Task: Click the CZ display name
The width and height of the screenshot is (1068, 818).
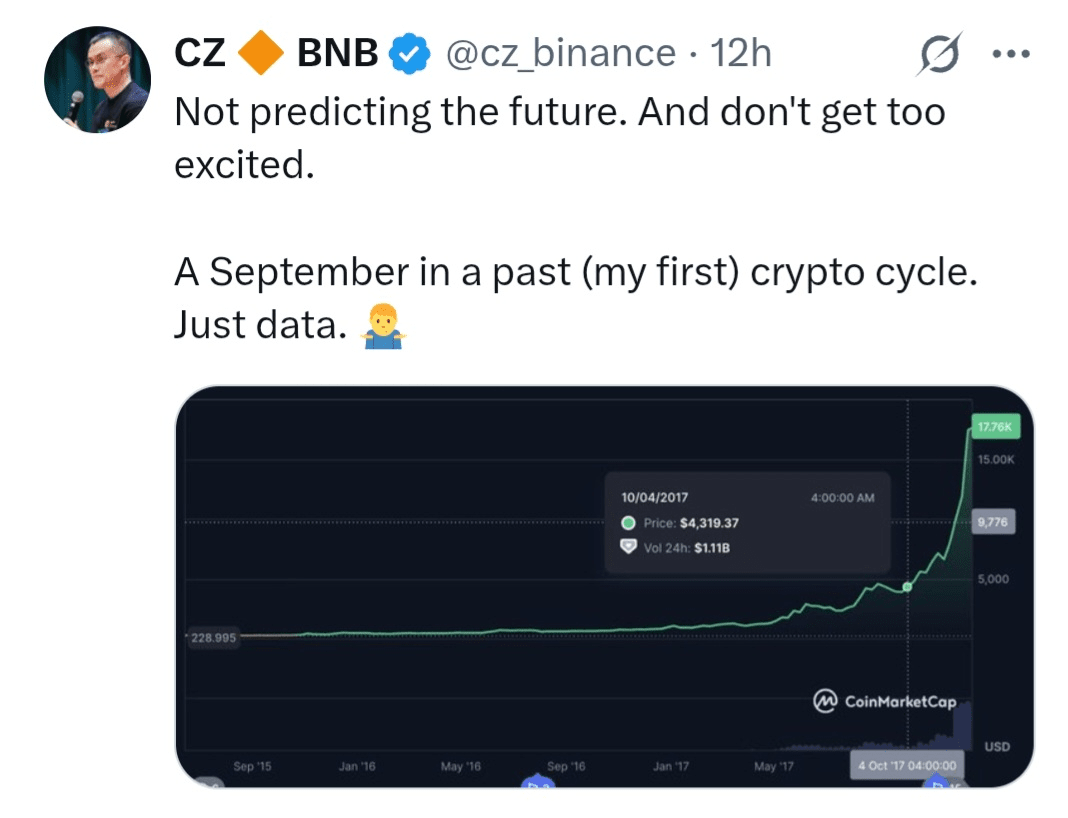Action: 200,54
